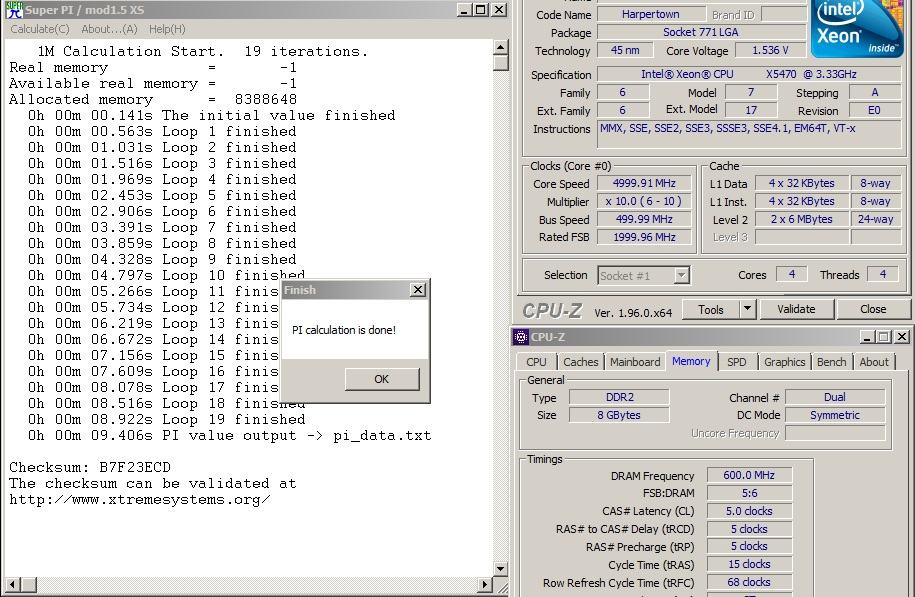
Task: Open the Graphics tab
Action: click(x=784, y=362)
